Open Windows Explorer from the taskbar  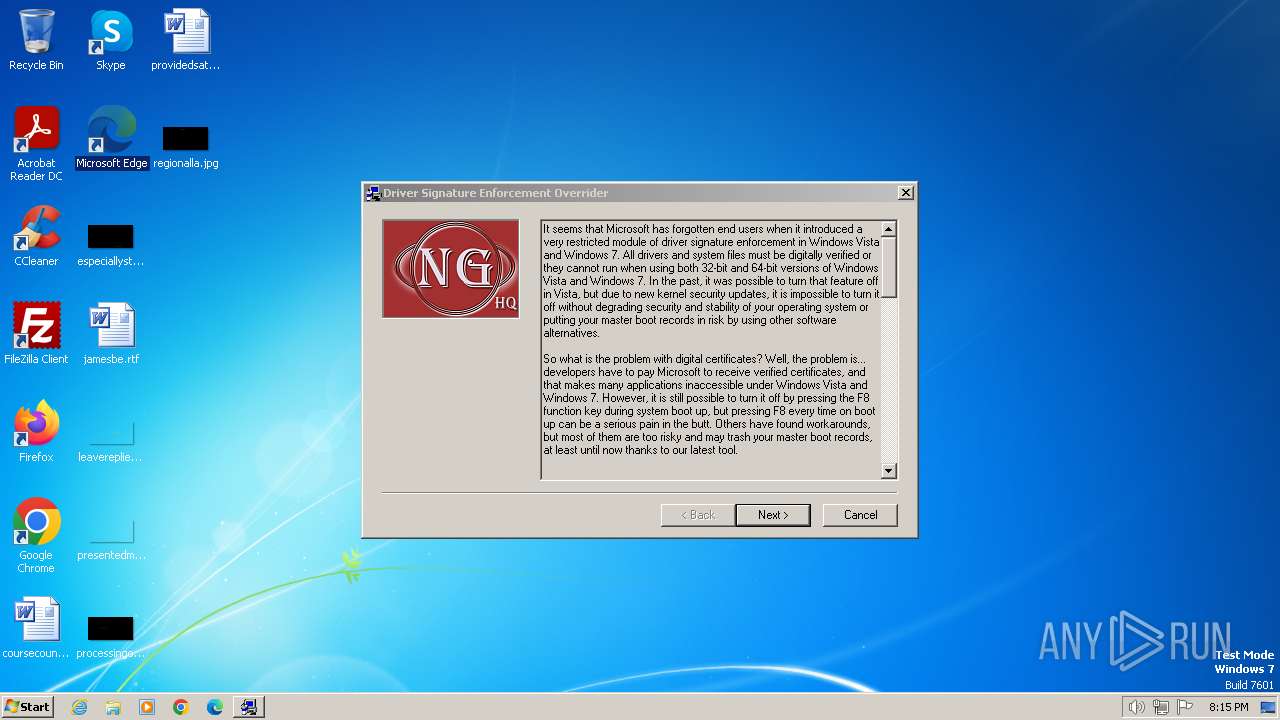113,707
